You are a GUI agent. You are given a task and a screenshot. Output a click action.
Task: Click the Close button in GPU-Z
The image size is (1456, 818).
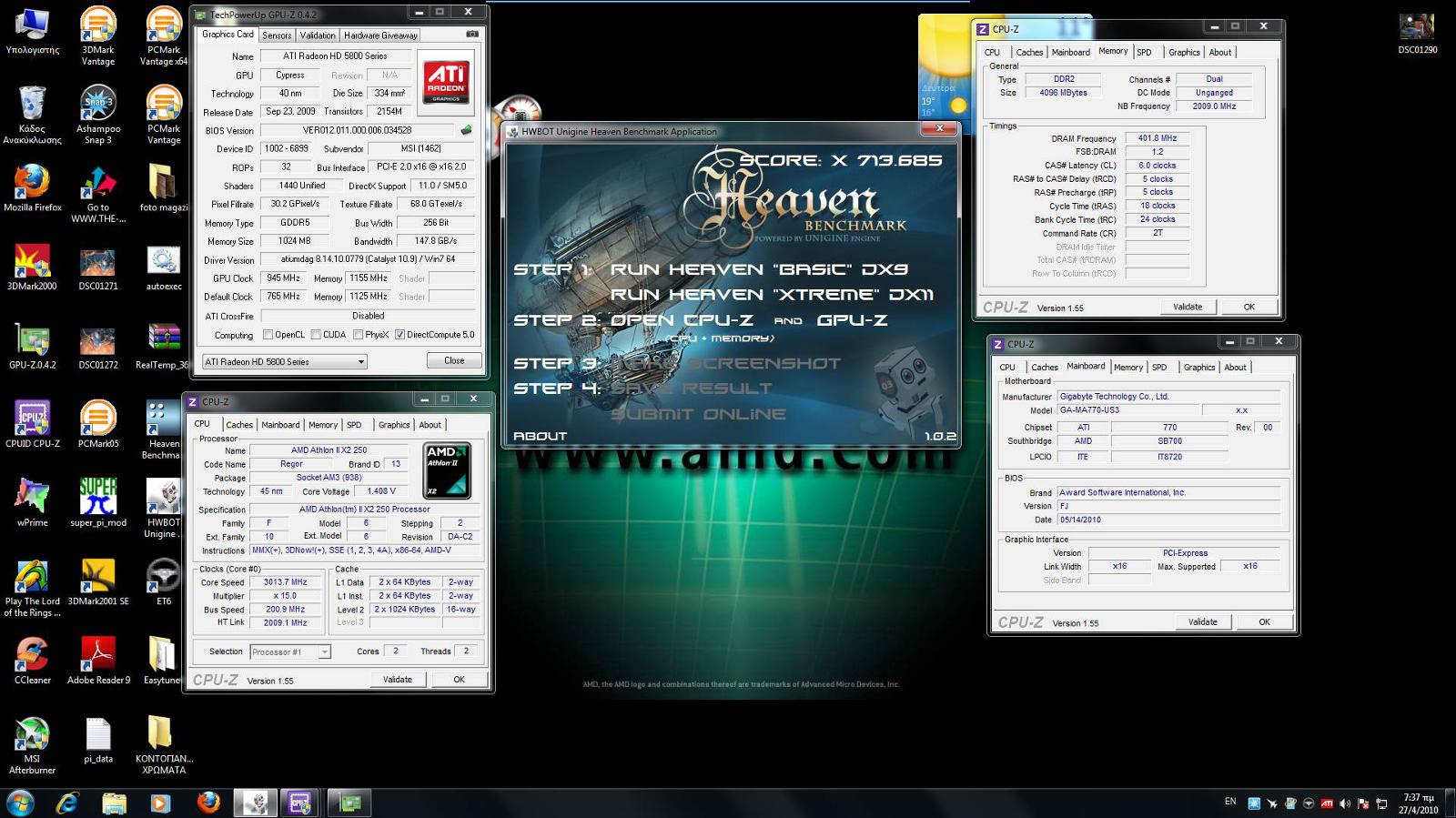(x=454, y=360)
